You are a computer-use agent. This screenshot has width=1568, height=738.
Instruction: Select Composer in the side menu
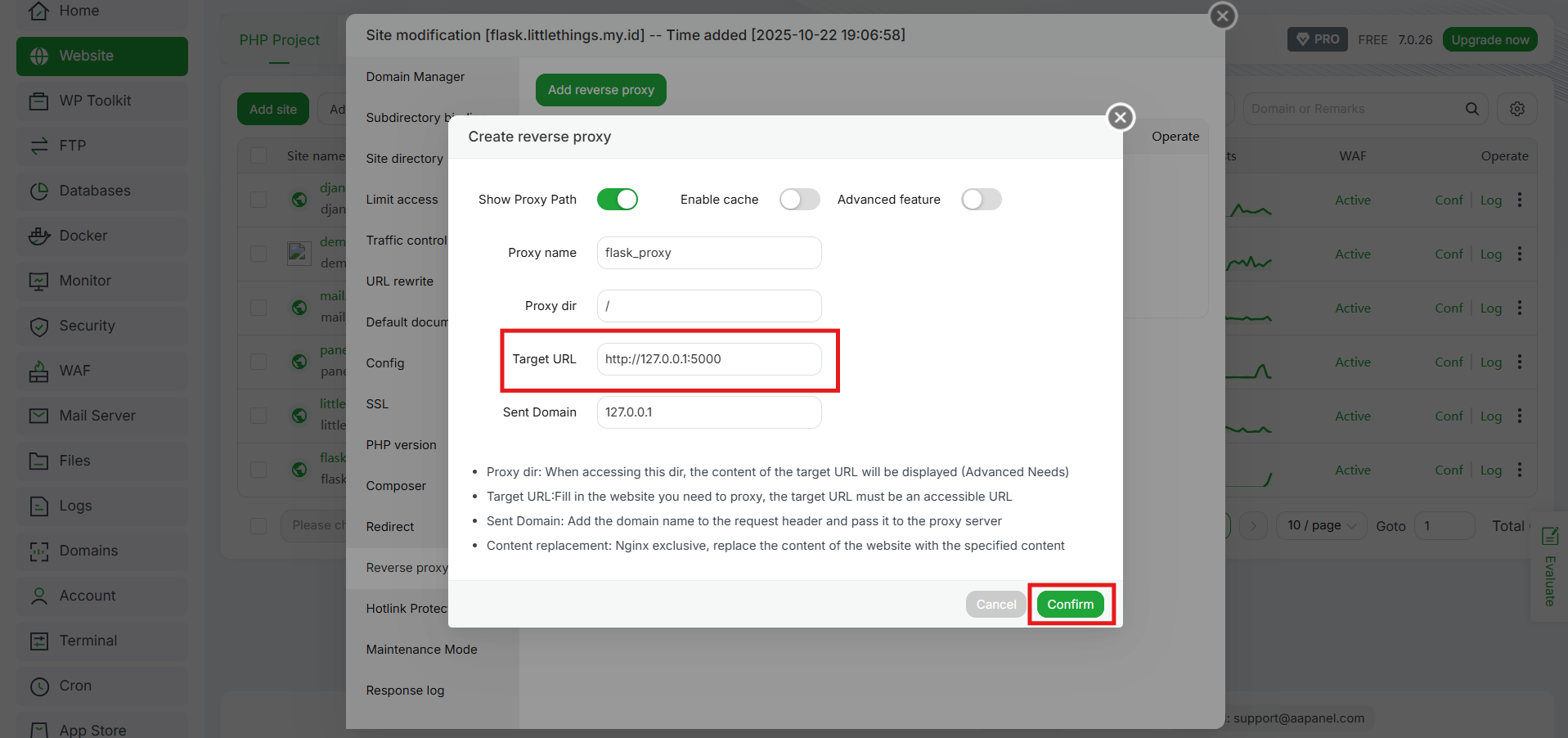click(x=396, y=486)
